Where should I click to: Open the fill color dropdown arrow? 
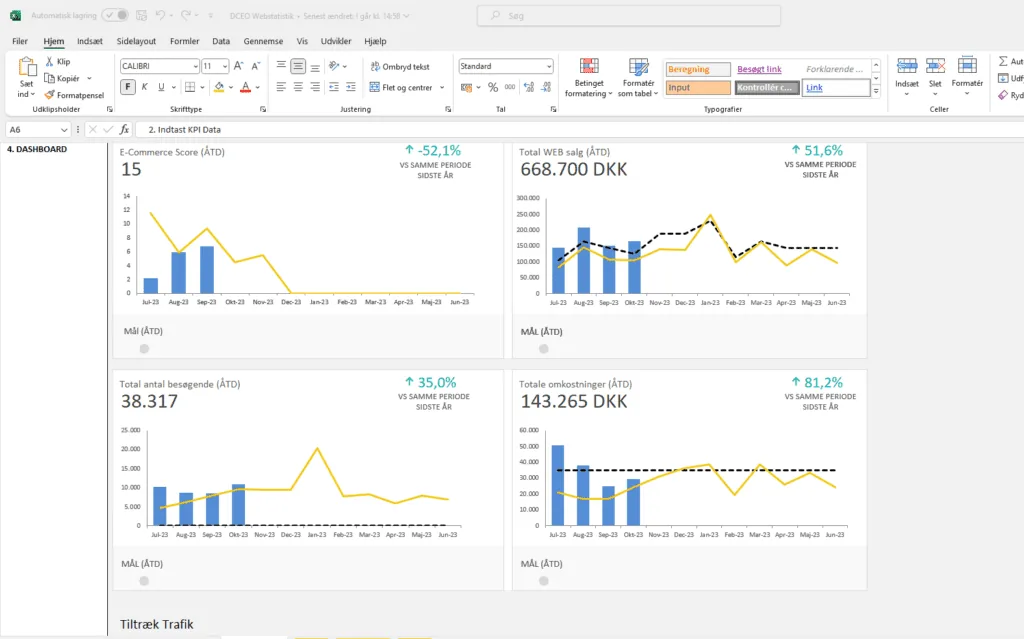(231, 87)
